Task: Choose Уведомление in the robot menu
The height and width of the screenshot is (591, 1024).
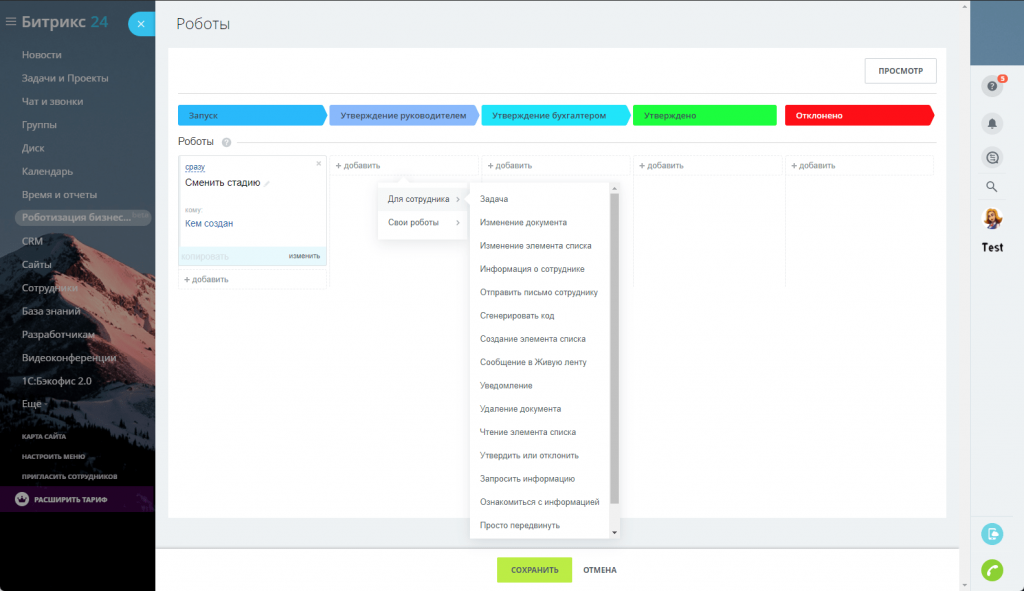Action: (506, 385)
